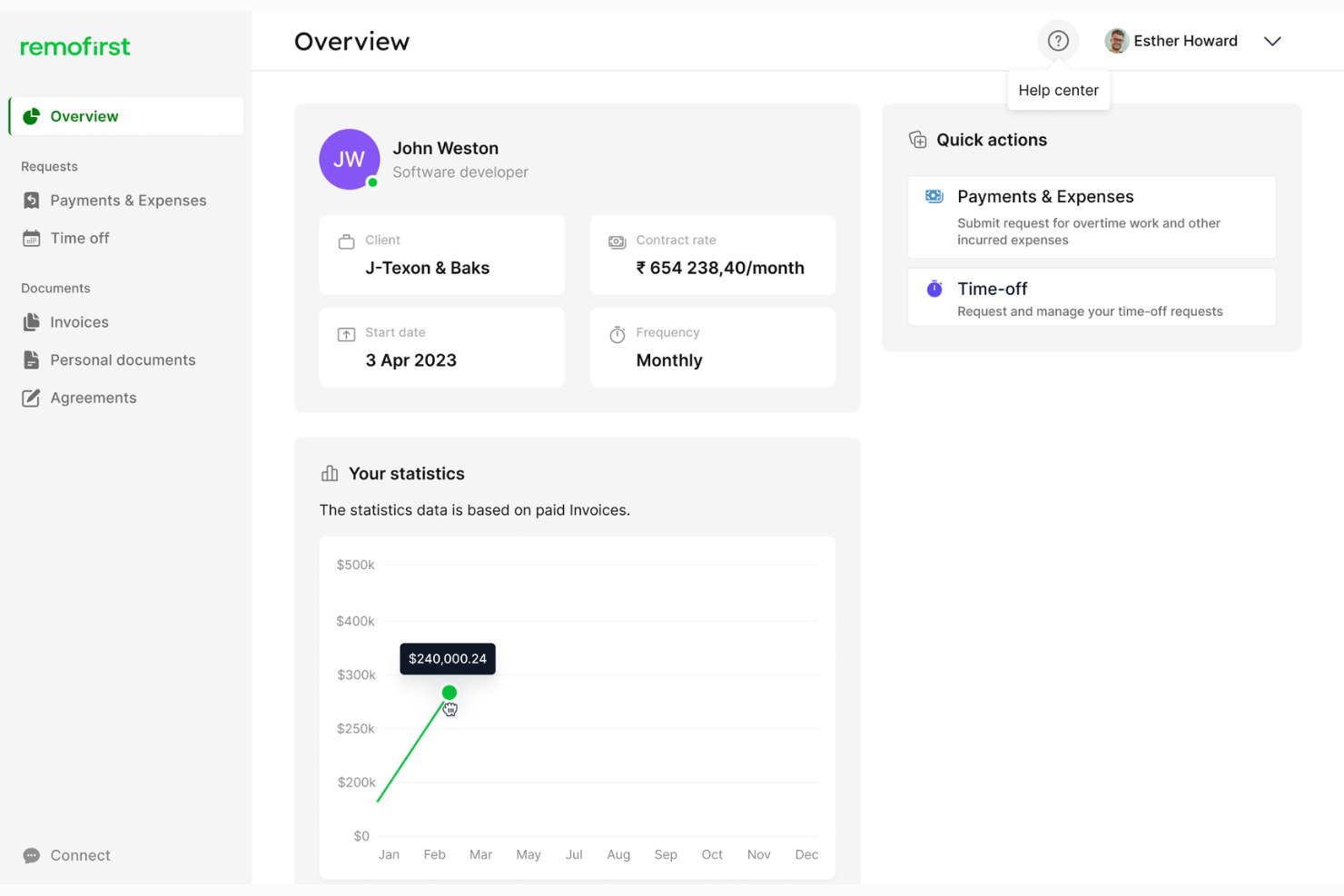Open the Overview menu item
This screenshot has width=1344, height=896.
(x=126, y=116)
